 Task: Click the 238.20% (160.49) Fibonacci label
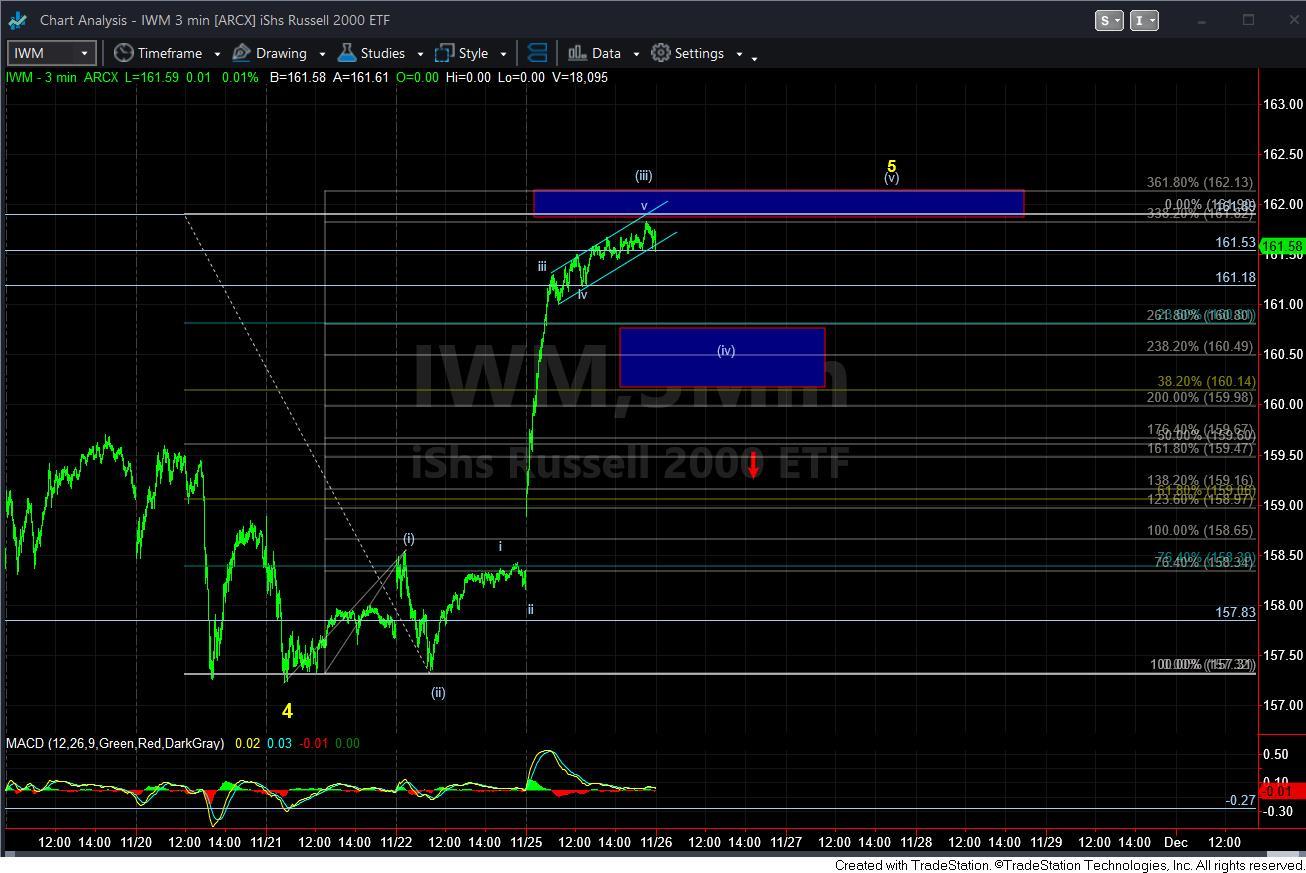(1199, 347)
